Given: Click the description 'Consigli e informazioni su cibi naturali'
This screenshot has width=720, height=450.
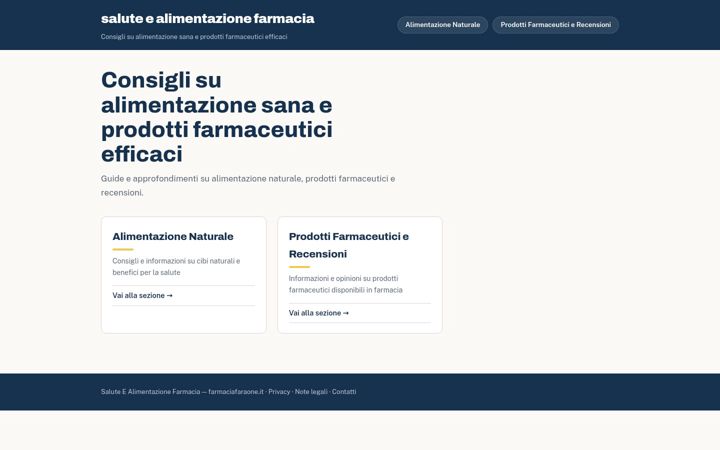Looking at the screenshot, I should click(176, 266).
